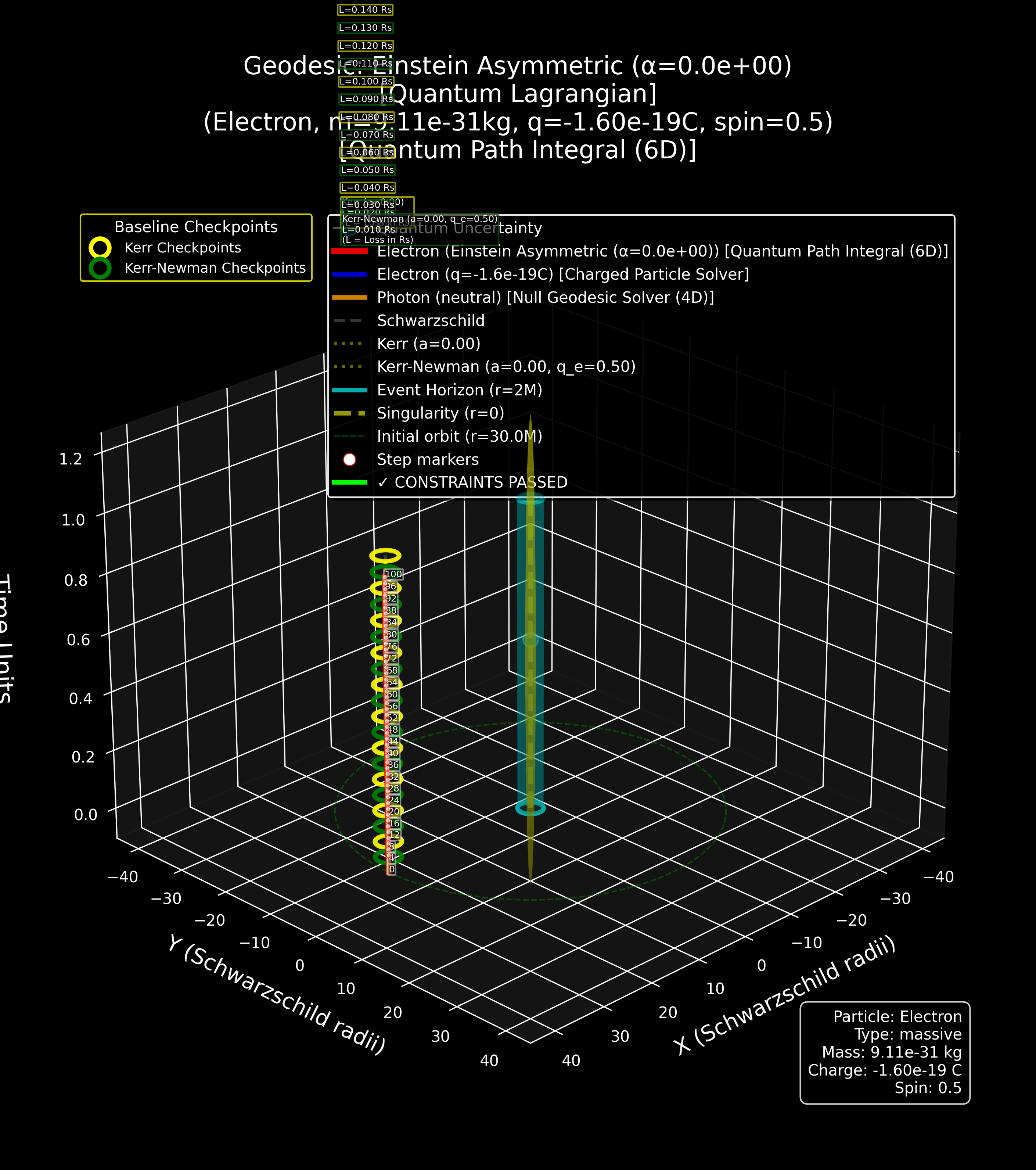The image size is (1036, 1170).
Task: Click the 0.6 tick on the time axis
Action: tap(78, 639)
